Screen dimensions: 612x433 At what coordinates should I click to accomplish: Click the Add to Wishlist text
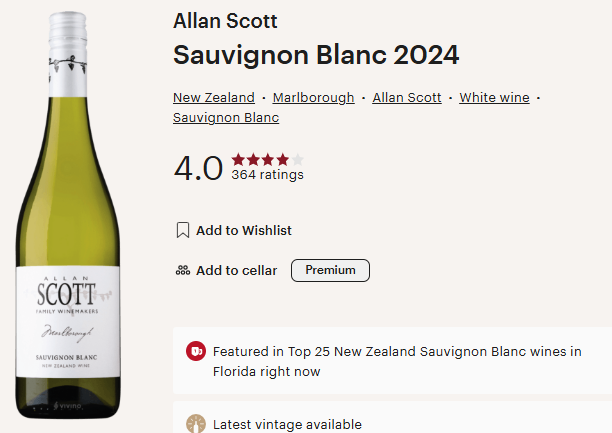pos(244,230)
